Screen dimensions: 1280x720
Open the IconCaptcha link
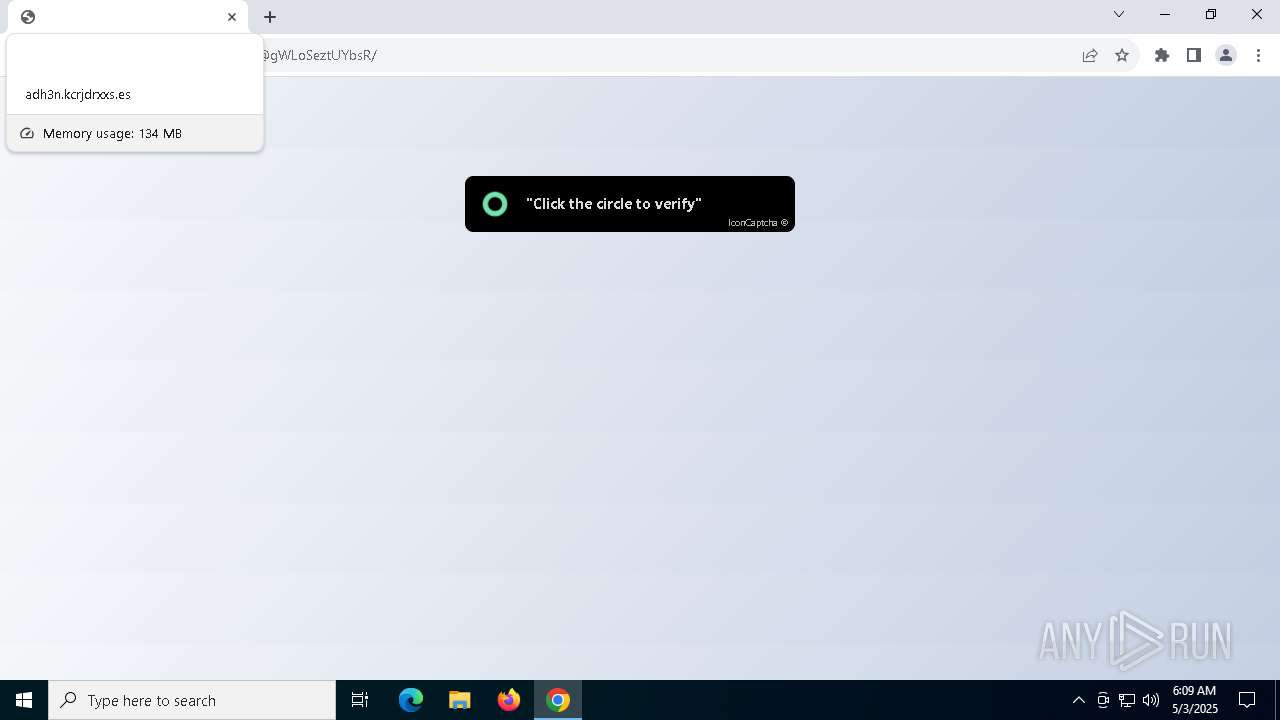pos(757,223)
